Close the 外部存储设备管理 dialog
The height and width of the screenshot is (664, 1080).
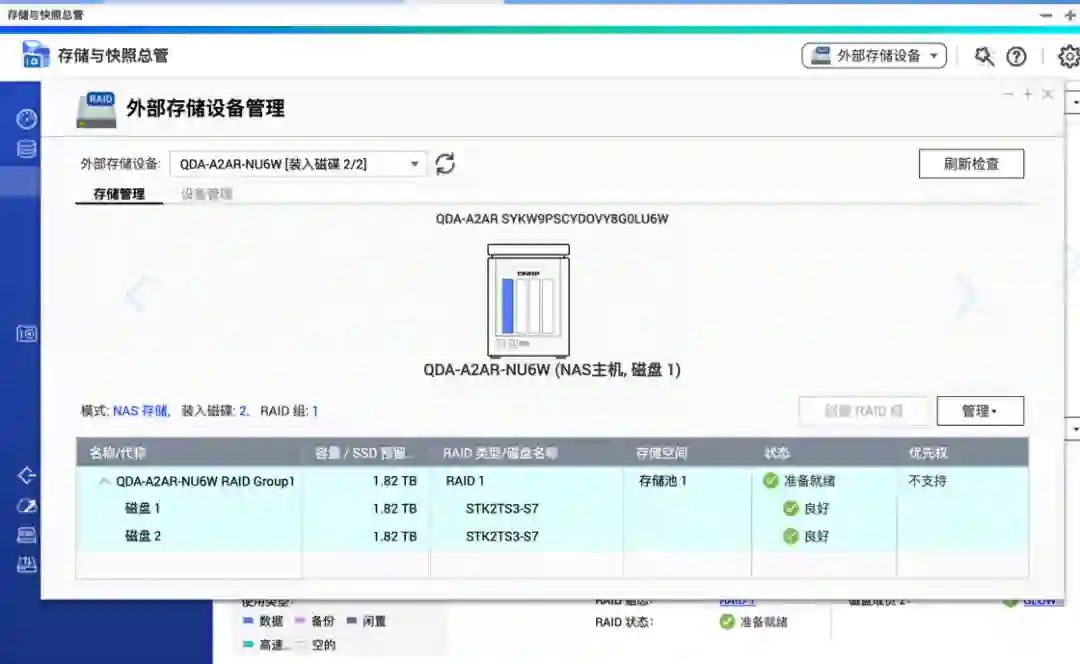coord(1048,94)
